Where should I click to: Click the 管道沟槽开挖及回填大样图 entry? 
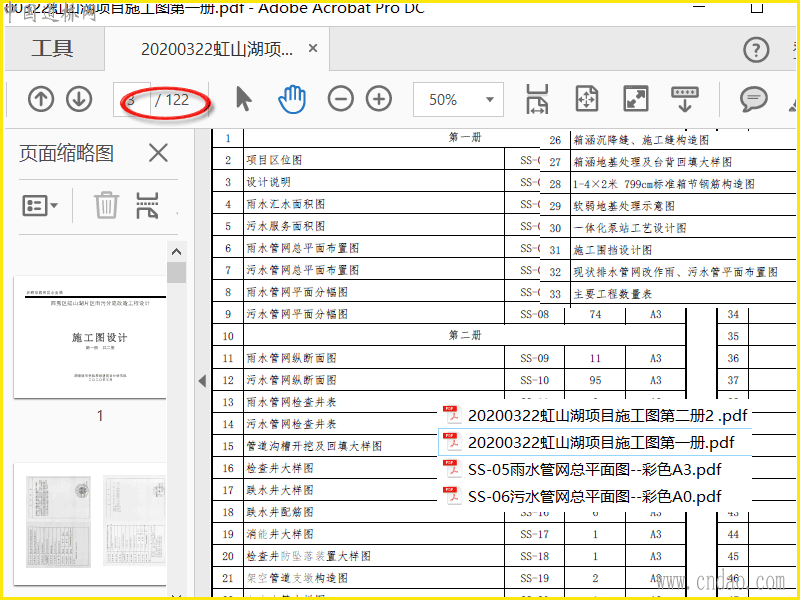(314, 446)
